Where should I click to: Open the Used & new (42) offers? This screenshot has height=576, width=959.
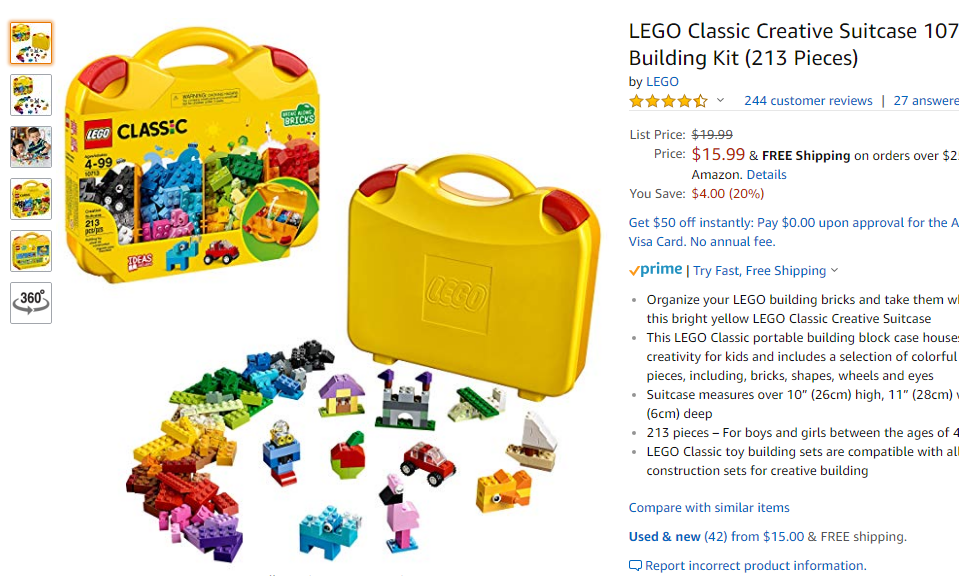pos(716,536)
